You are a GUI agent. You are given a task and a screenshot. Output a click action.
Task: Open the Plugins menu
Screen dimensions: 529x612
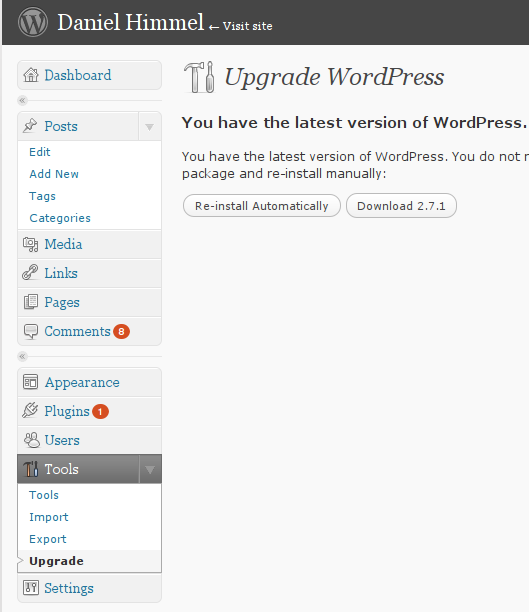pos(89,411)
